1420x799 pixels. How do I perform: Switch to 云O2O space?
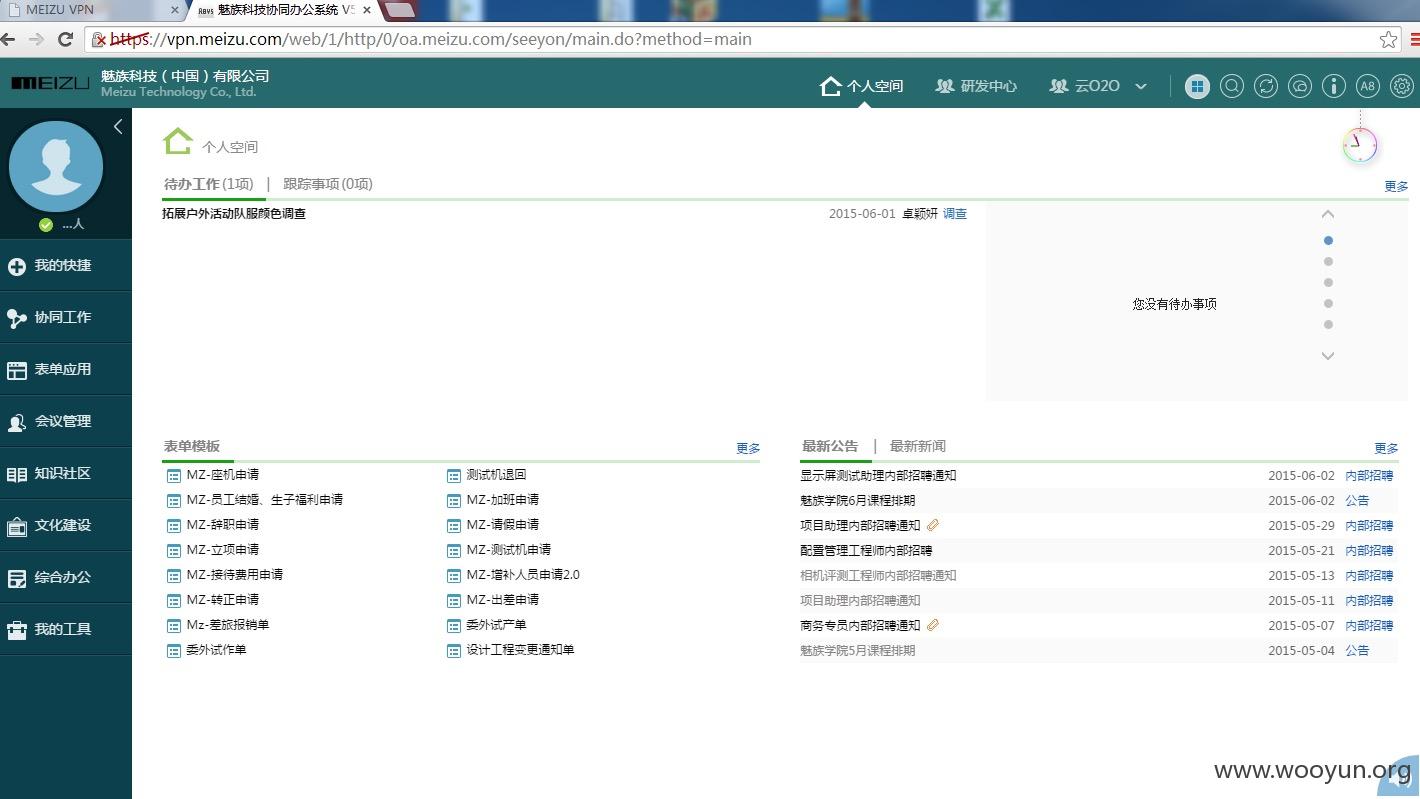click(1085, 86)
